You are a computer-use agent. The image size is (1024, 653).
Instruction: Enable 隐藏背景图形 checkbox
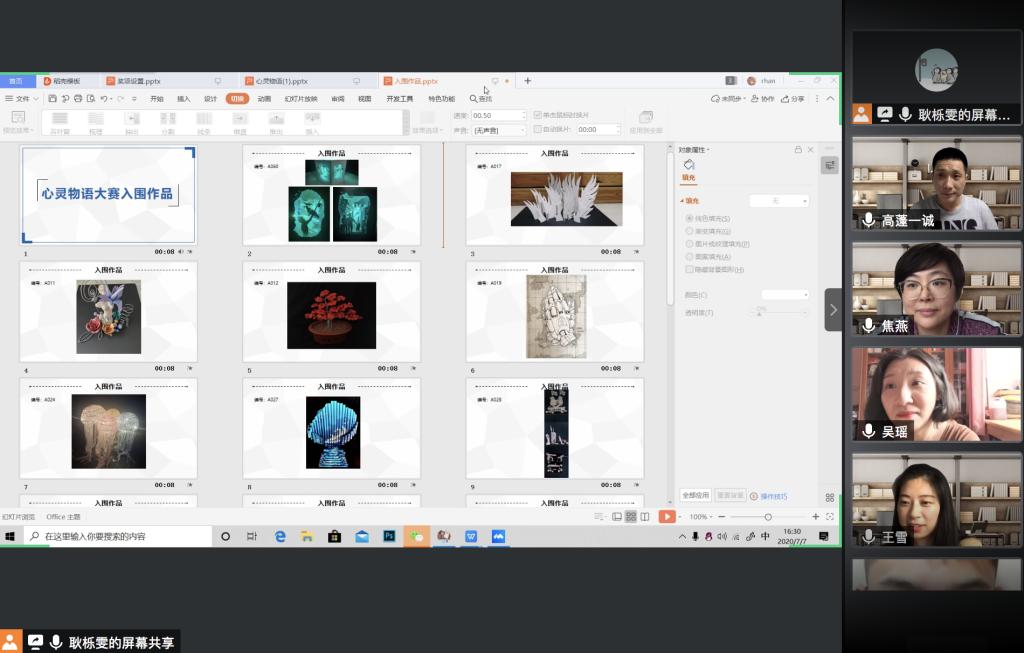pyautogui.click(x=689, y=270)
